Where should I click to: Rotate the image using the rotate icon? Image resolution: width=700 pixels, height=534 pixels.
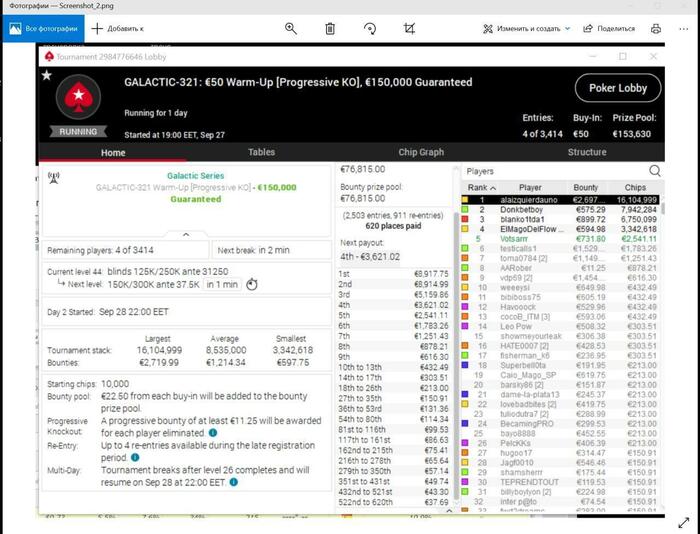pyautogui.click(x=370, y=29)
